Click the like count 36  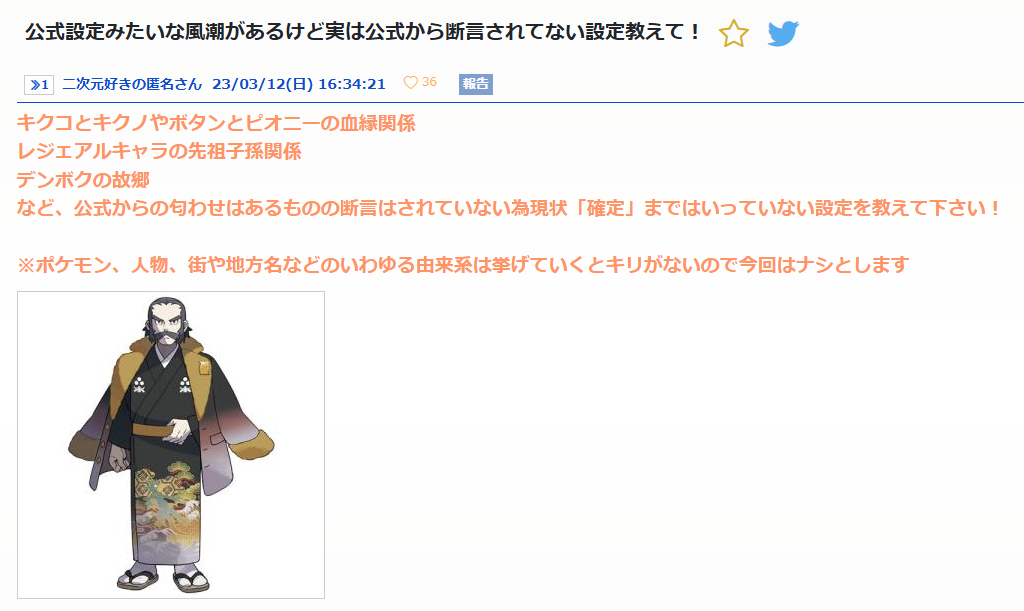429,82
